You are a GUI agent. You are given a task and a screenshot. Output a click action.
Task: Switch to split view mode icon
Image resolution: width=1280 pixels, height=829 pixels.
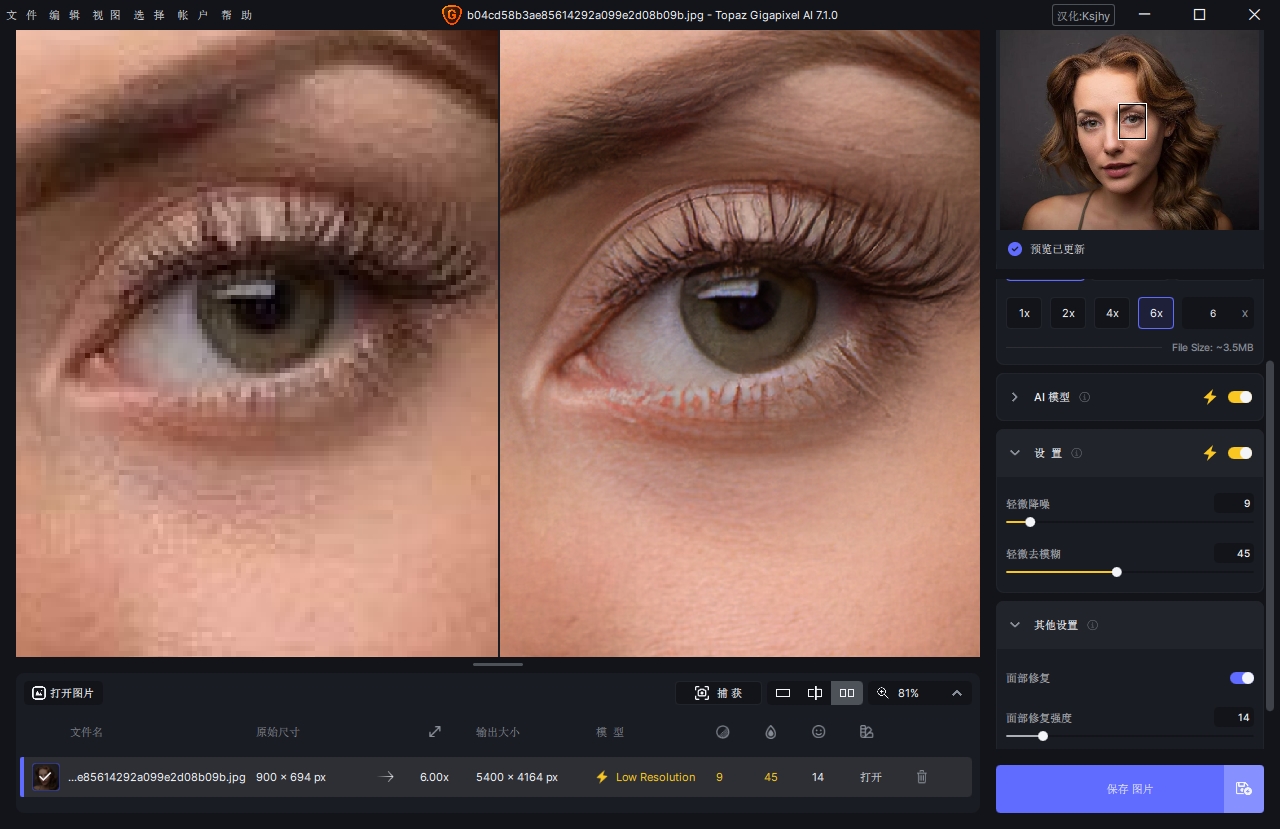815,693
